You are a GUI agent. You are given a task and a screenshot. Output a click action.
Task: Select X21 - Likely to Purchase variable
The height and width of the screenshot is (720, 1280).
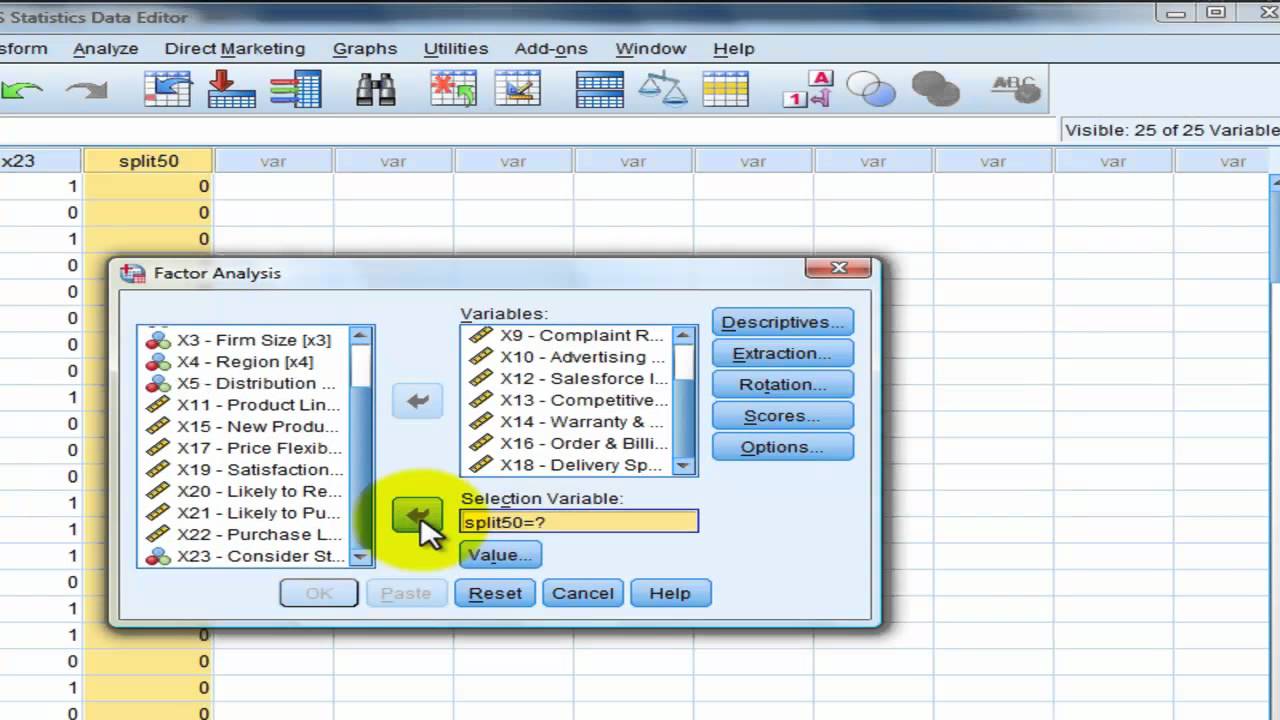click(x=244, y=512)
